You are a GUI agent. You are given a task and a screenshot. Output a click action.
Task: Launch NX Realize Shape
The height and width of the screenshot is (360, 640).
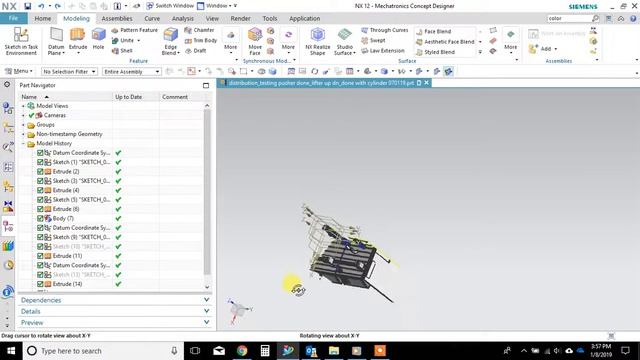click(318, 41)
